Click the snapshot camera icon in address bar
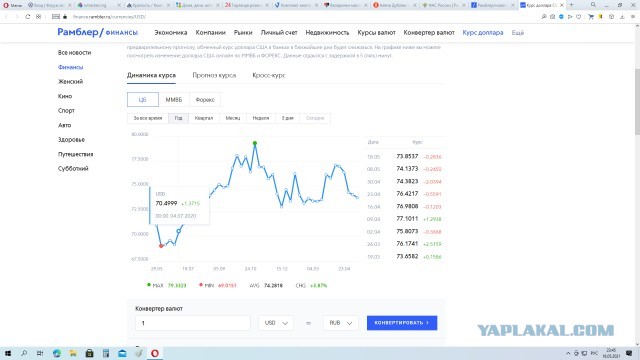Viewport: 640px width, 360px height. (552, 17)
